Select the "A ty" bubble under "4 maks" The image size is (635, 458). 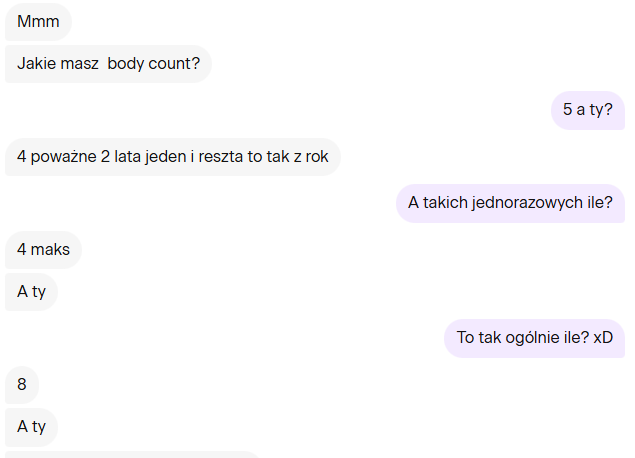[x=31, y=292]
